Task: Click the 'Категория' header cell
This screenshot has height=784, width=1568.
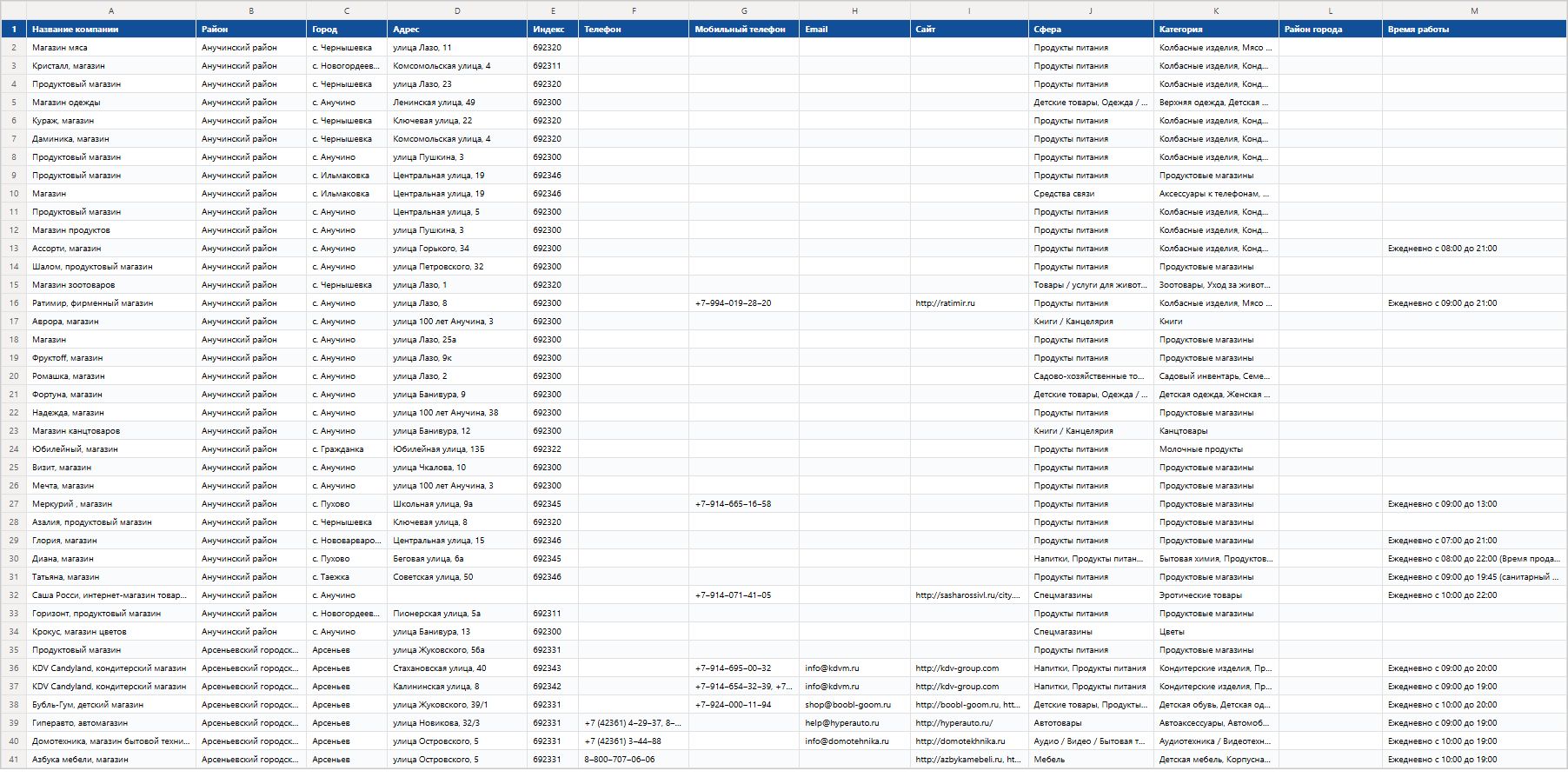Action: point(1216,30)
